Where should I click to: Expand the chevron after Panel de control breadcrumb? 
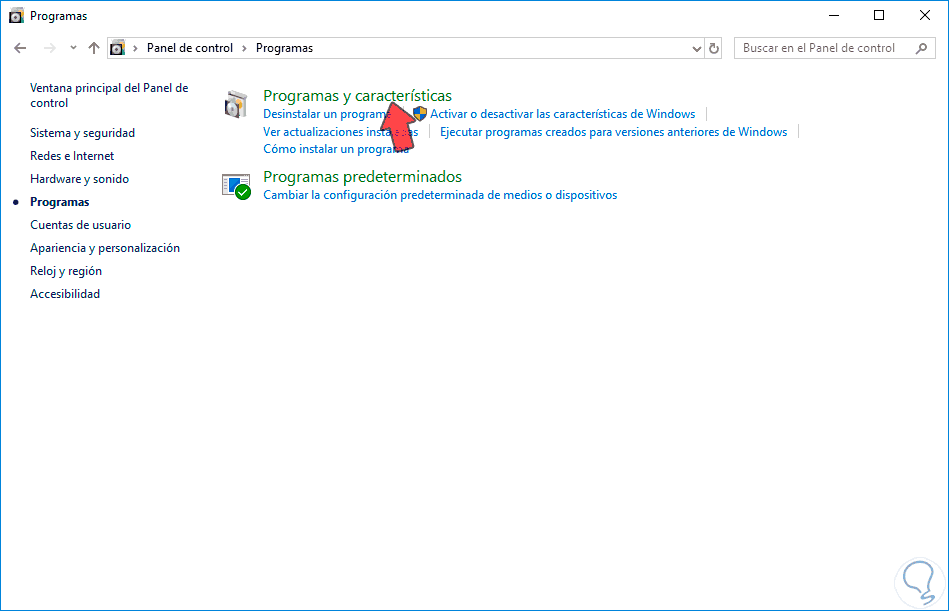tap(245, 48)
